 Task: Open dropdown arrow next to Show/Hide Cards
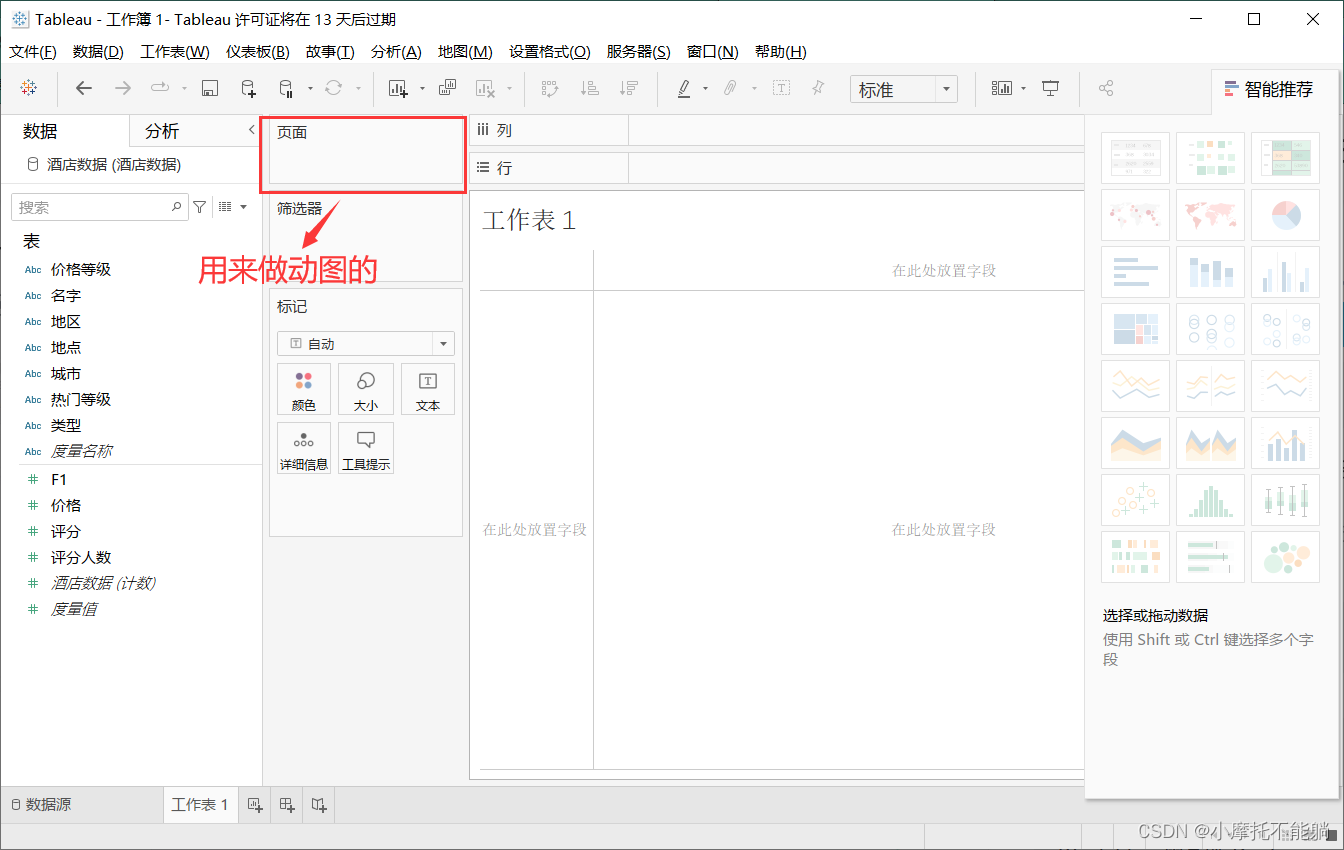tap(1024, 89)
